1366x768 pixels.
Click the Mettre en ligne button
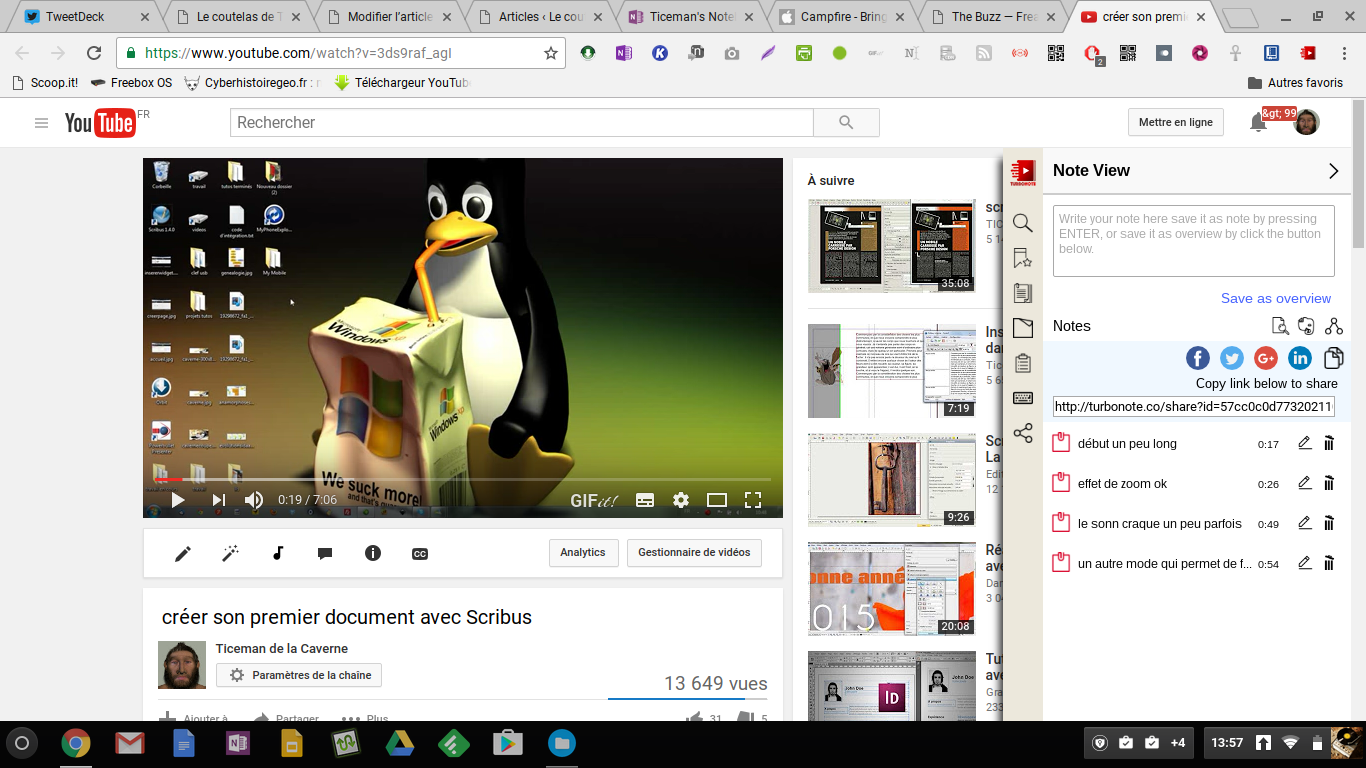(x=1175, y=122)
